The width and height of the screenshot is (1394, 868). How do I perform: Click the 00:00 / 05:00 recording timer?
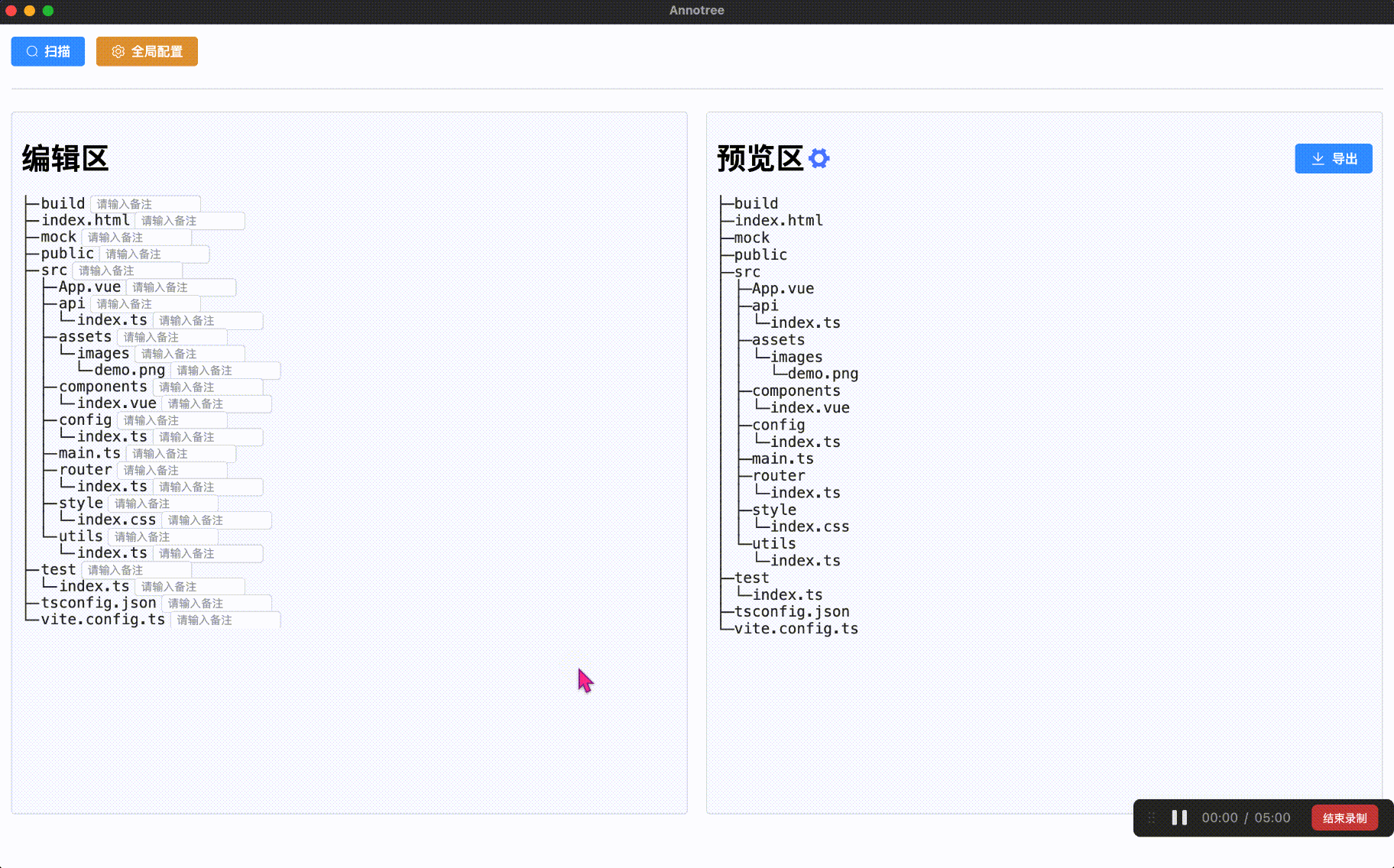point(1245,818)
